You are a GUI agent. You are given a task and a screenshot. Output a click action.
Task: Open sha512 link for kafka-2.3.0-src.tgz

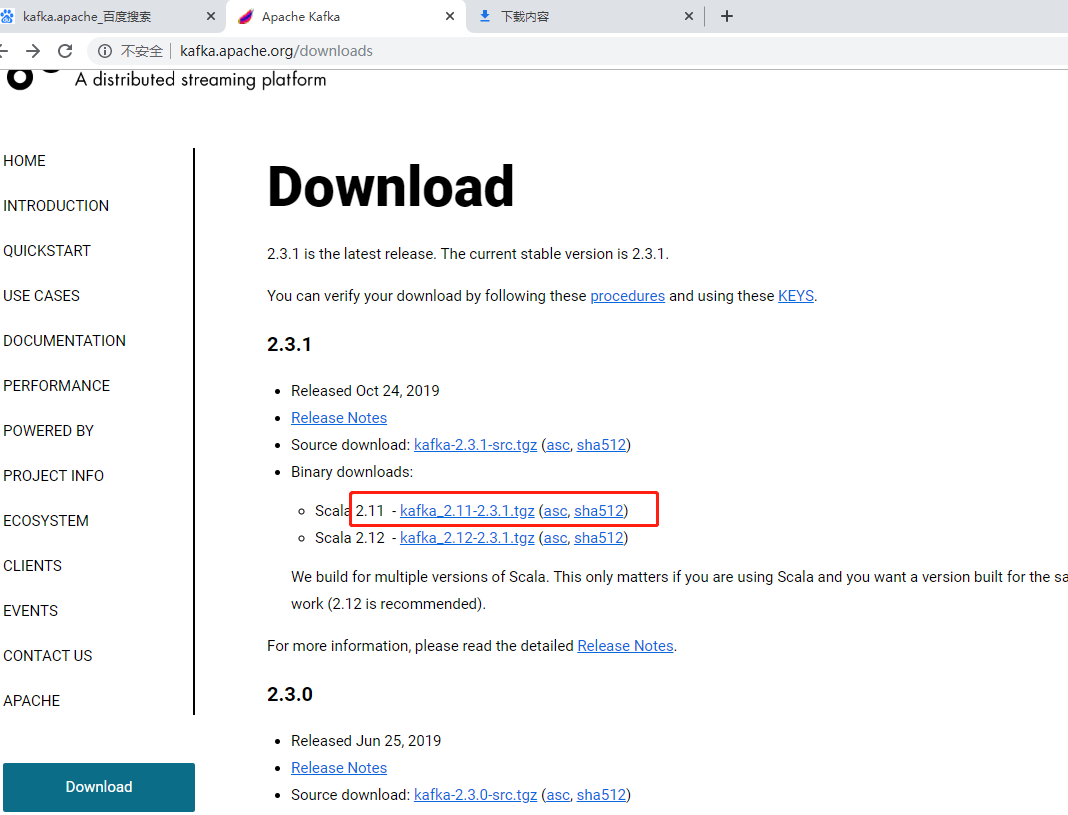[x=601, y=795]
